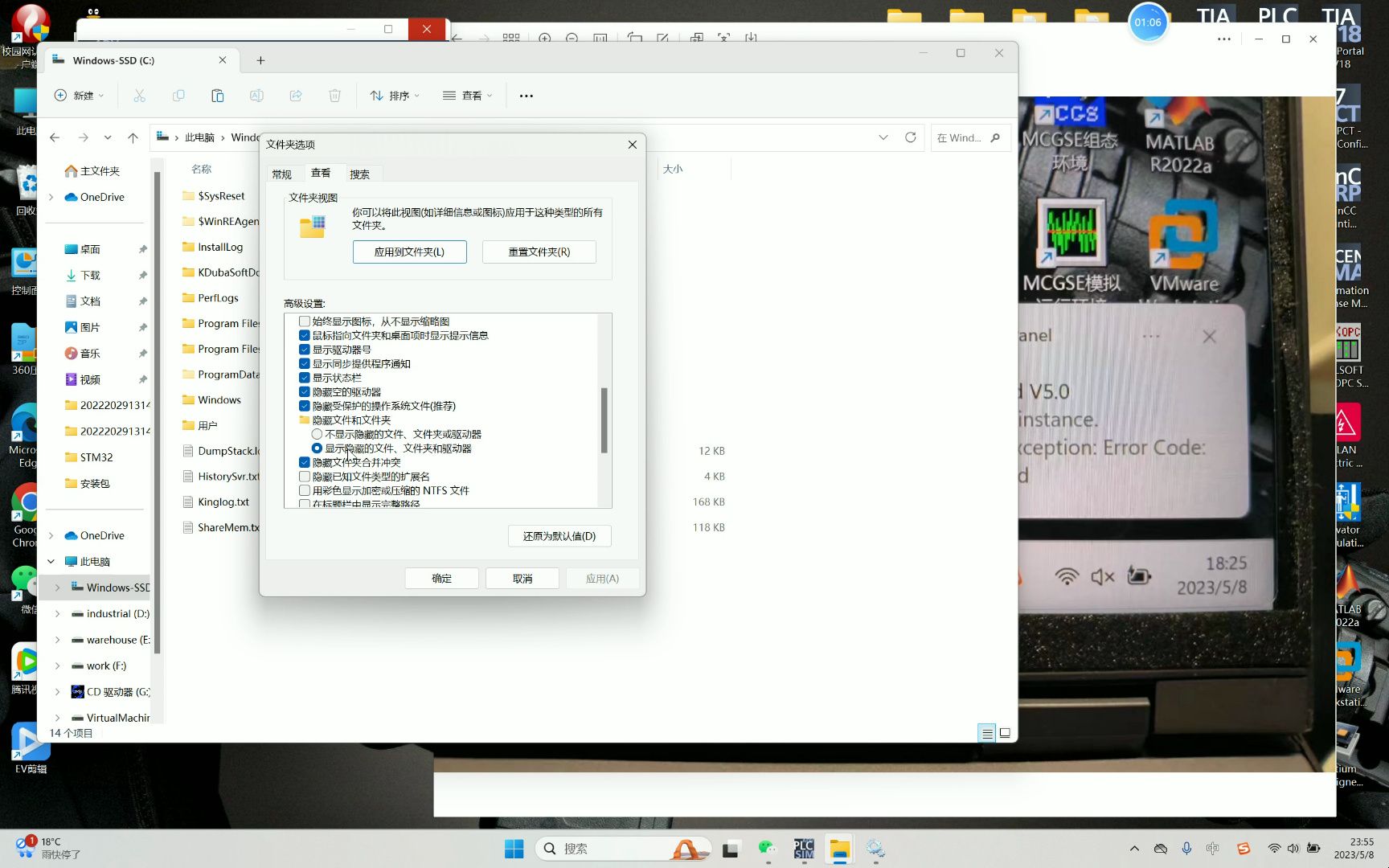Click 应用到文件夹(L) button
The height and width of the screenshot is (868, 1389).
[409, 252]
